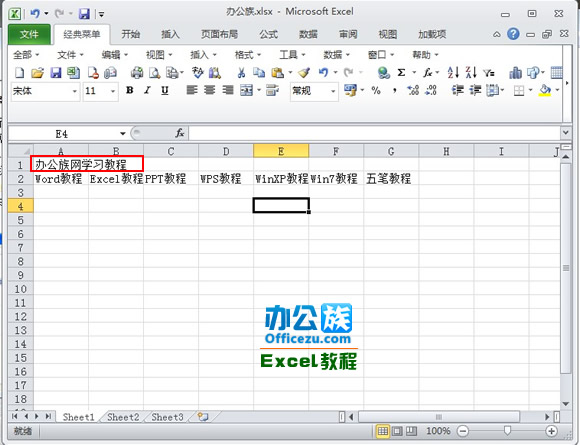Click the AutoSum sigma icon
This screenshot has width=580, height=445.
(401, 73)
